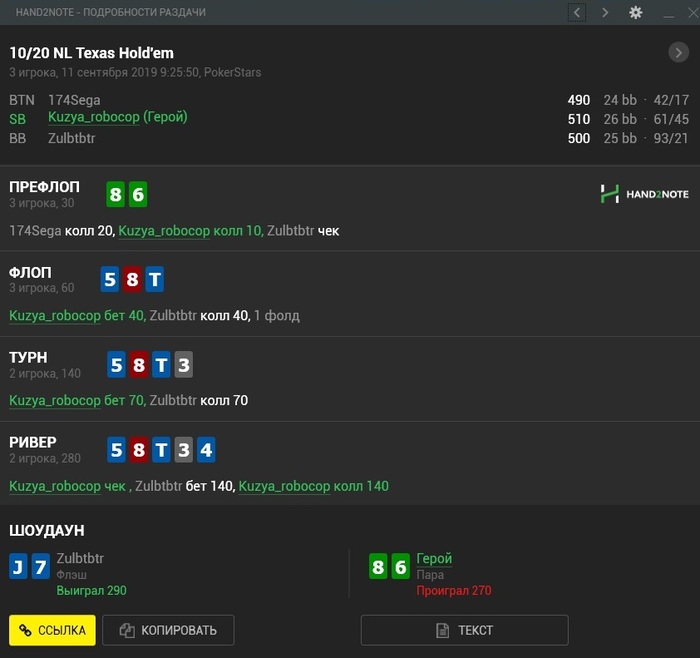Click Kuzya_robocop колл 140 on river
Image resolution: width=700 pixels, height=658 pixels.
click(x=313, y=486)
